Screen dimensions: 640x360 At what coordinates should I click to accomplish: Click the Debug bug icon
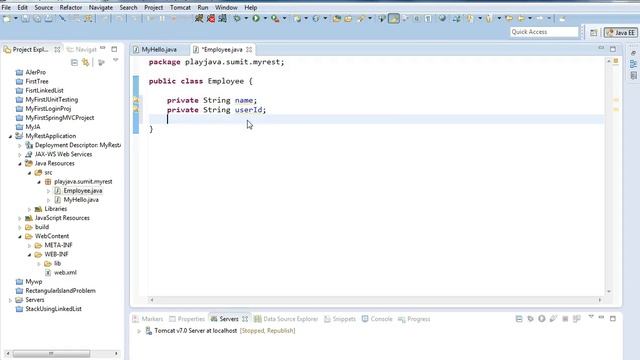[237, 18]
